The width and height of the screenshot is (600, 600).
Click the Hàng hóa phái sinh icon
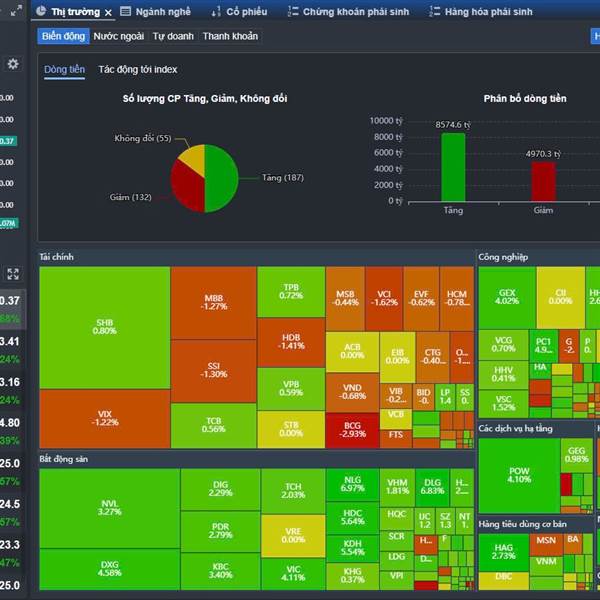coord(435,11)
